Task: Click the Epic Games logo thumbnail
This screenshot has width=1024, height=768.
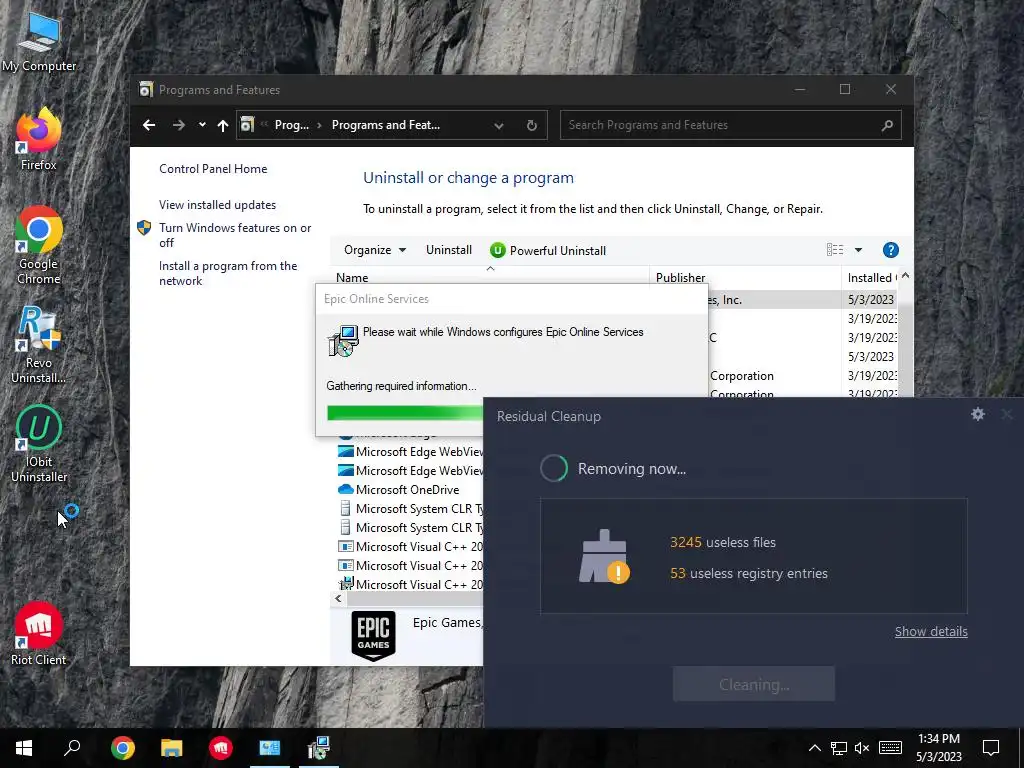Action: coord(374,635)
